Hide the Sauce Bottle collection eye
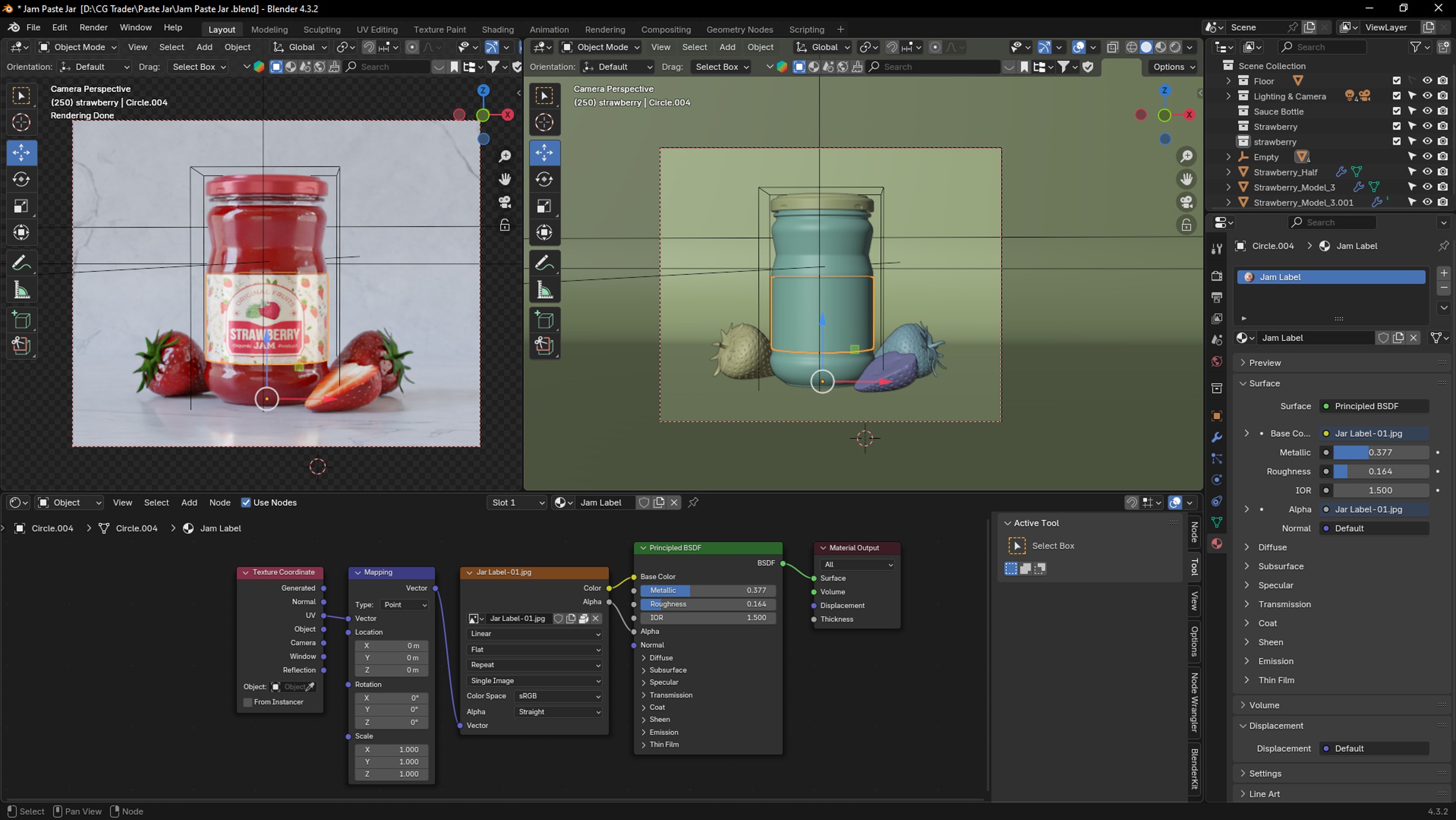The width and height of the screenshot is (1456, 820). (x=1427, y=111)
